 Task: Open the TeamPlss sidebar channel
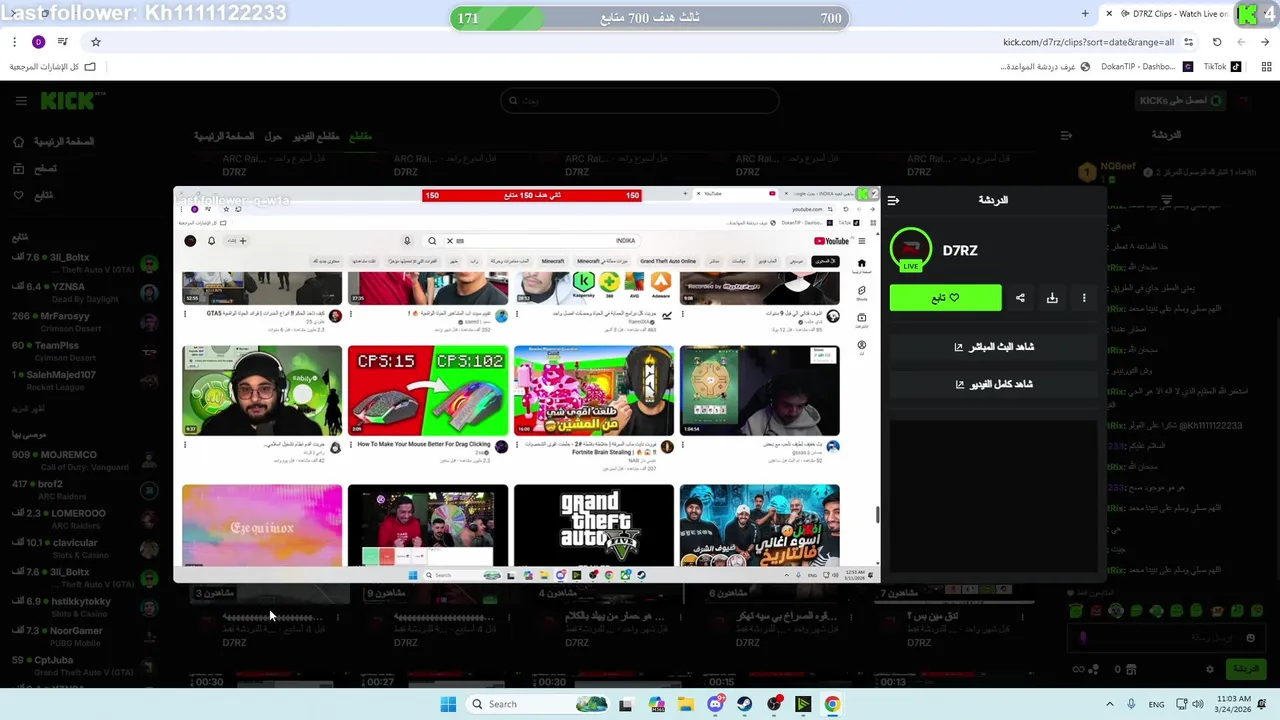[85, 350]
